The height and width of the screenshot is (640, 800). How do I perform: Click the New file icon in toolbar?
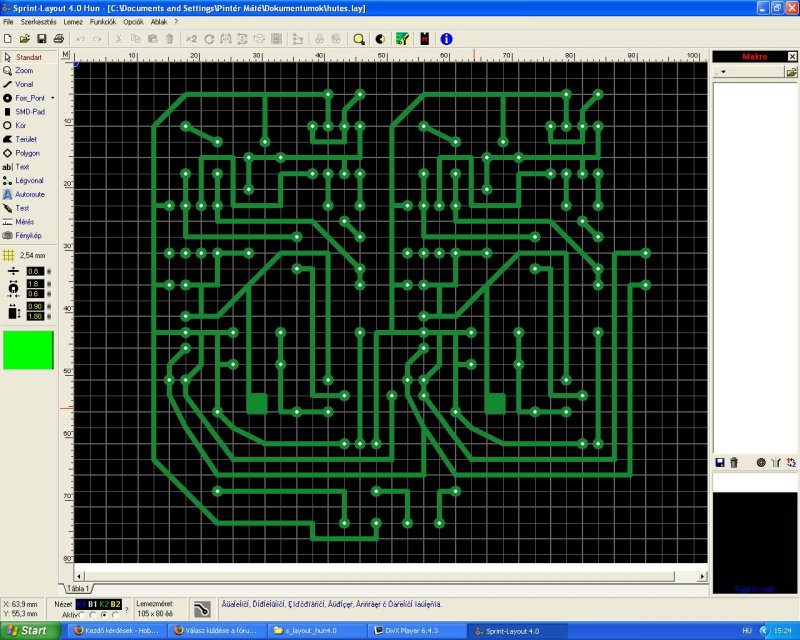8,39
